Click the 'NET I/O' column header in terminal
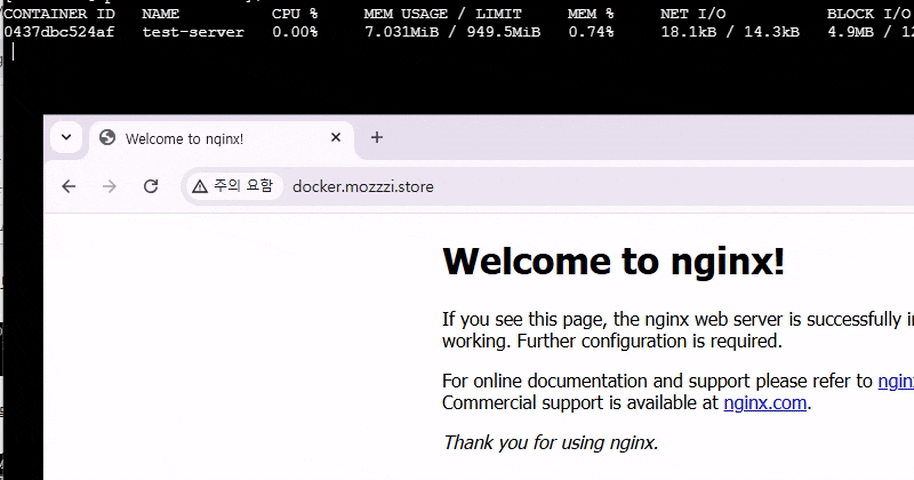 [x=693, y=13]
